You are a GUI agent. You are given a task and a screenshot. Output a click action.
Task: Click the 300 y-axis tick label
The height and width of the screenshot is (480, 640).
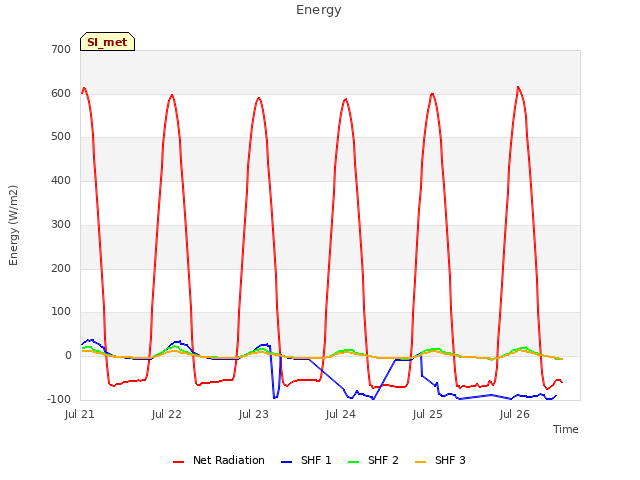pos(61,224)
